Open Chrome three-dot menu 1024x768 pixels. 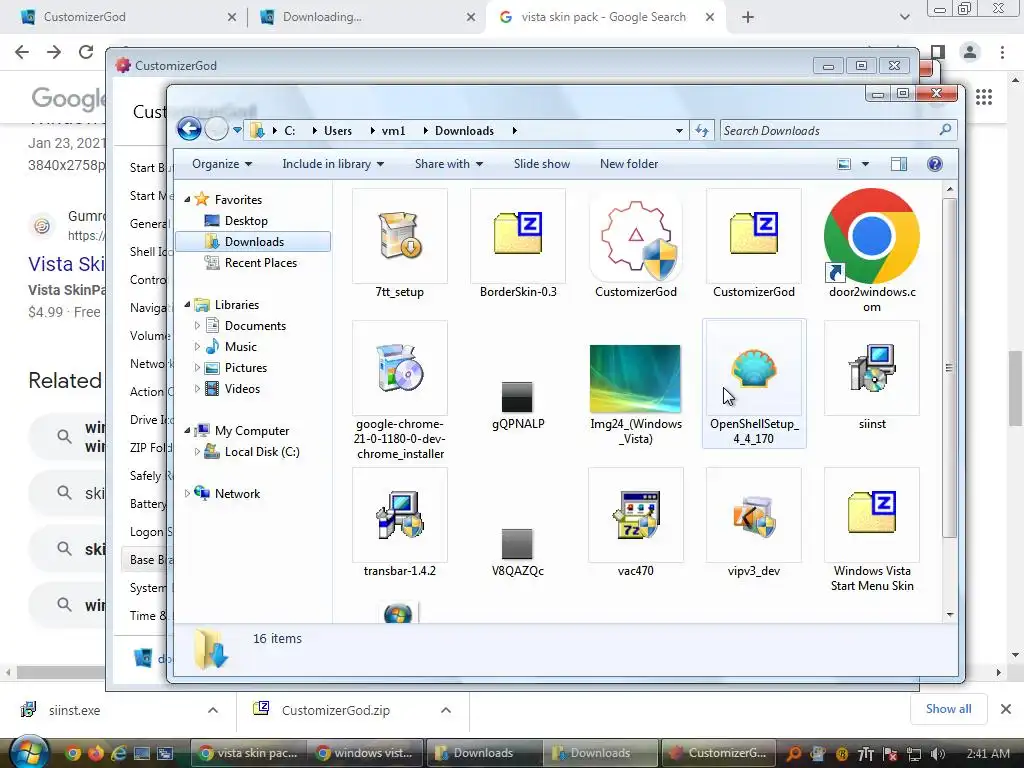[1002, 52]
